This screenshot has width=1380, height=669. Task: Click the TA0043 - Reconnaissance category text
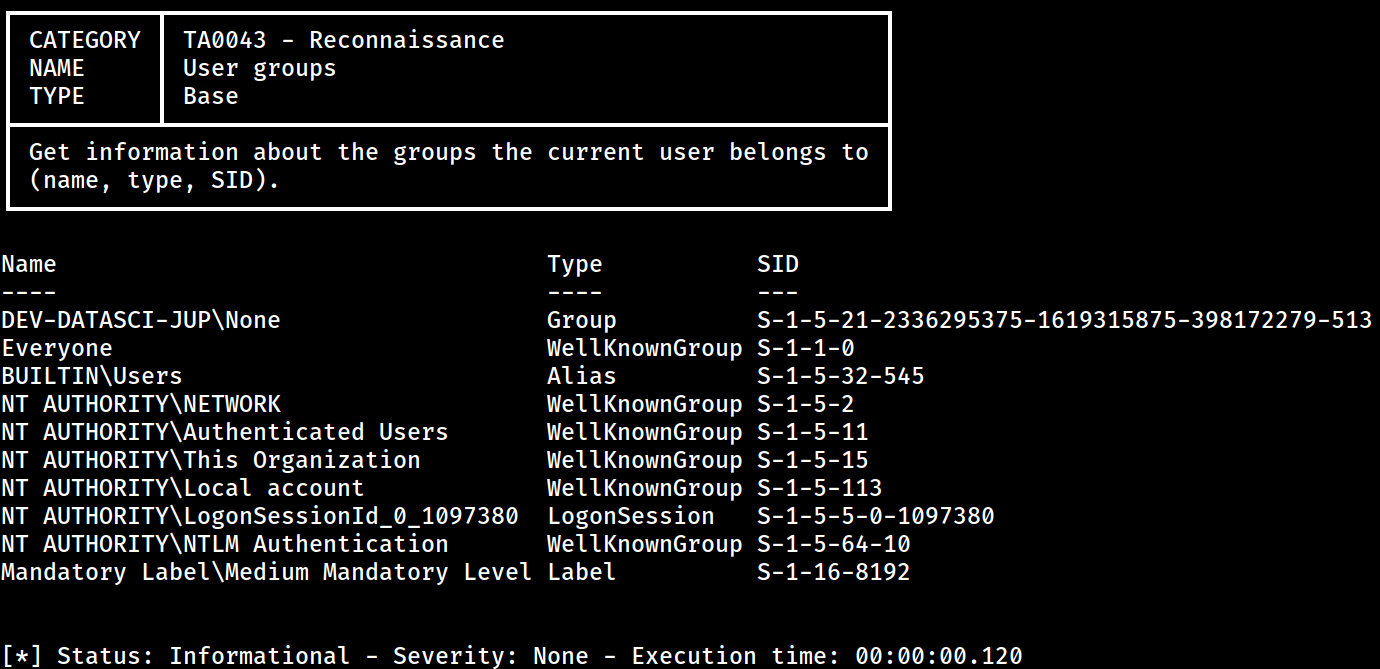(x=344, y=40)
